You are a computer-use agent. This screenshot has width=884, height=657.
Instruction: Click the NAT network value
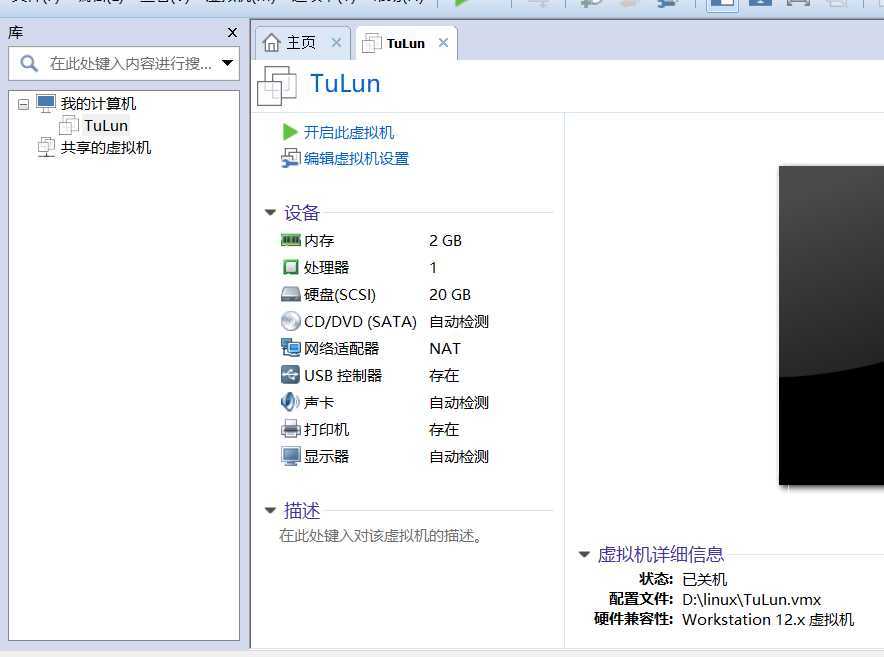tap(445, 349)
